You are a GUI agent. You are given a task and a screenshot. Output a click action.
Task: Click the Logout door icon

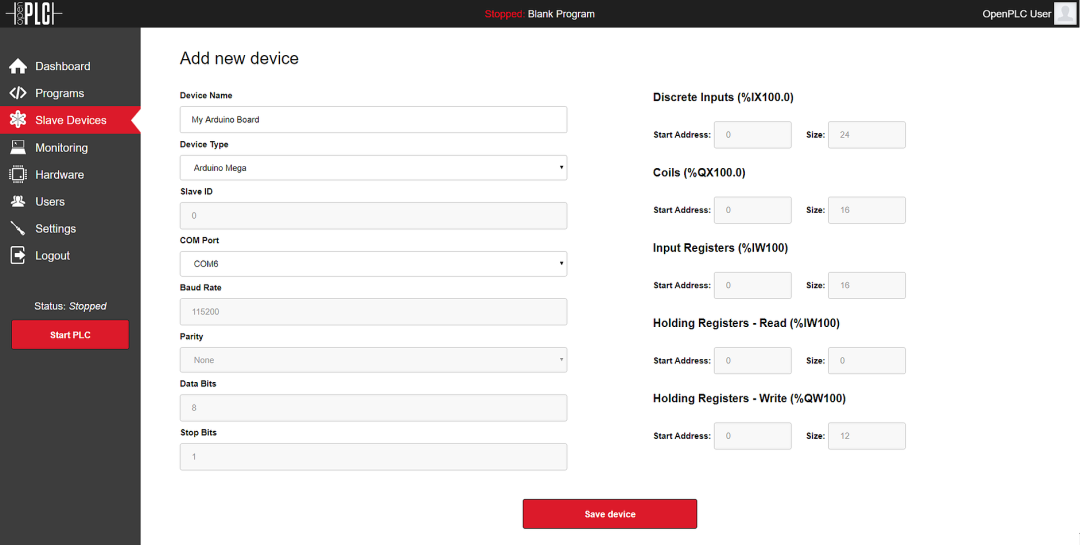click(x=17, y=255)
